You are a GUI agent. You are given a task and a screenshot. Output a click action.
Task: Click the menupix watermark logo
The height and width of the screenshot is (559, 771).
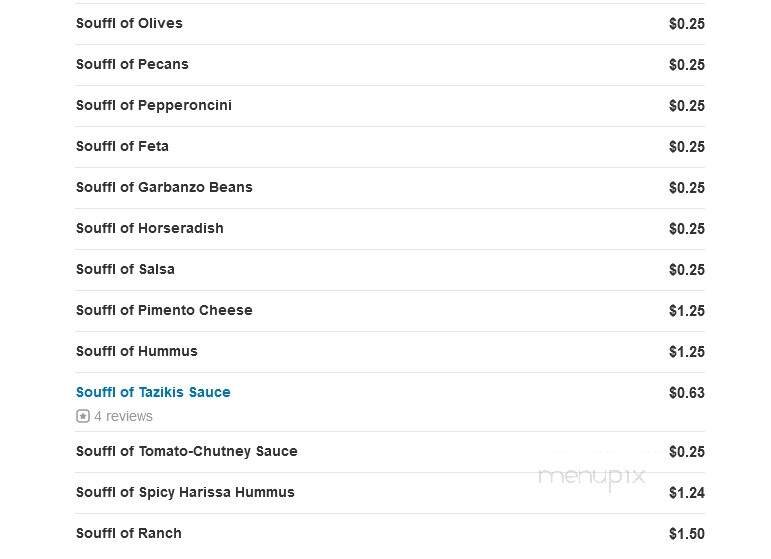tap(593, 476)
